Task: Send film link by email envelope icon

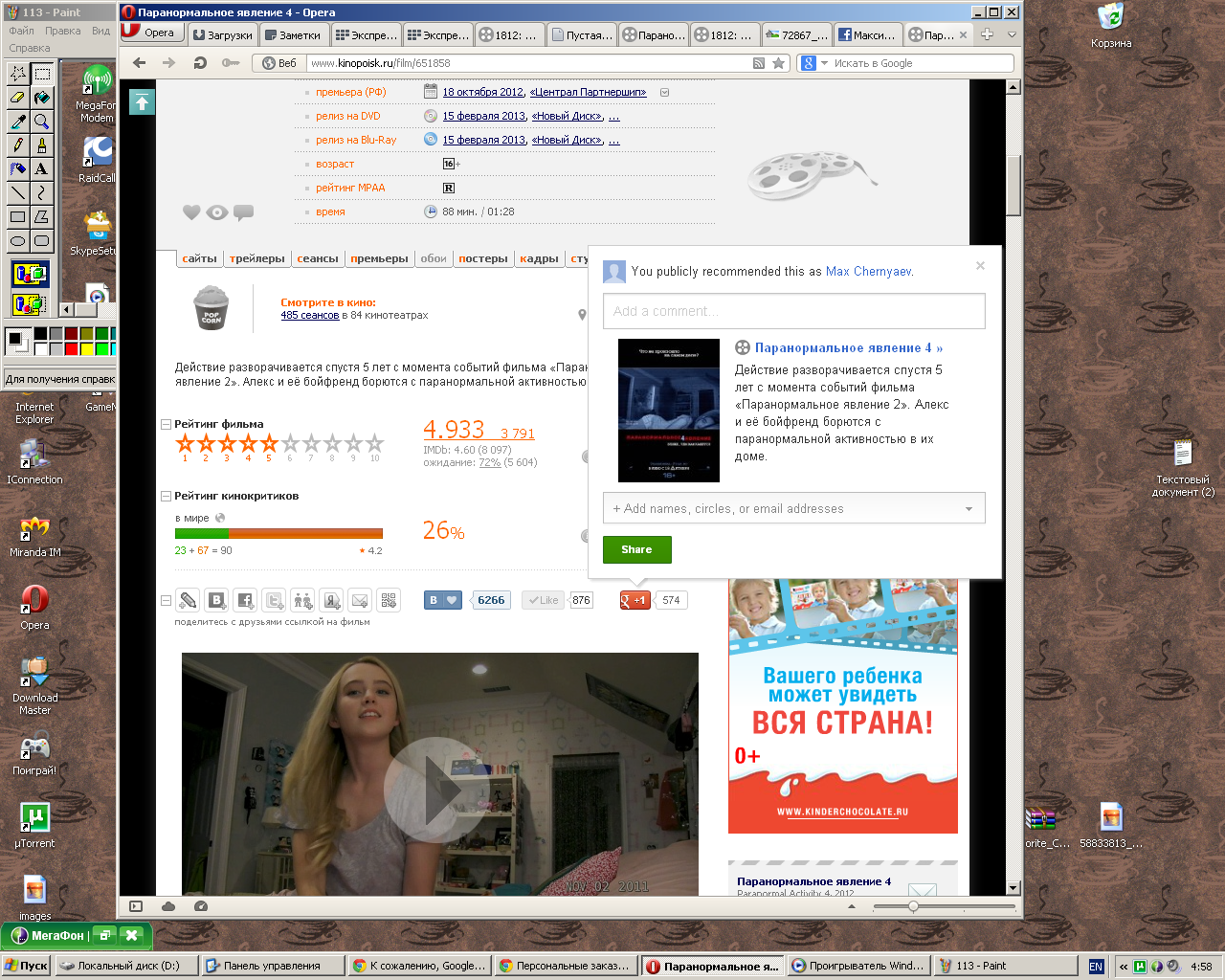Action: [x=360, y=600]
